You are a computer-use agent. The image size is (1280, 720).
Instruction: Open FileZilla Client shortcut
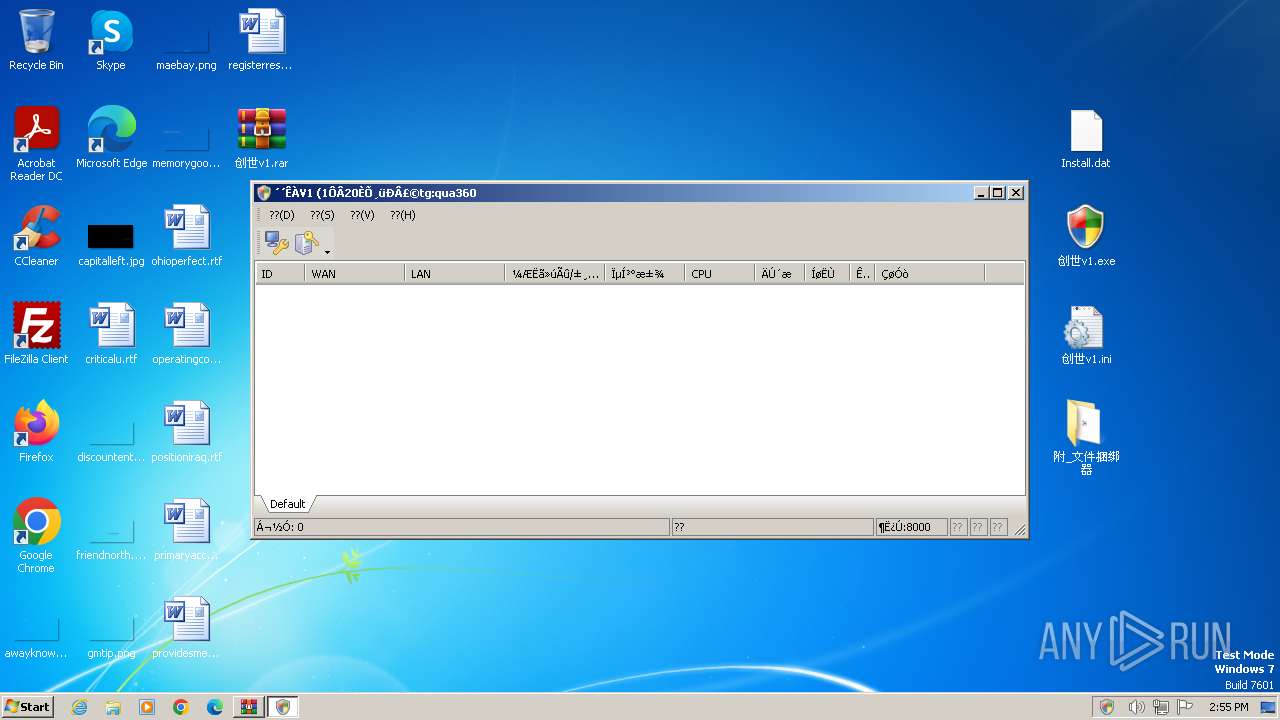coord(36,335)
